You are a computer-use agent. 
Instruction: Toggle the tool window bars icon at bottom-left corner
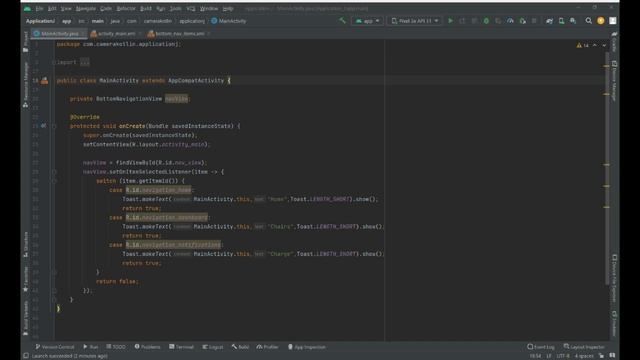26,356
